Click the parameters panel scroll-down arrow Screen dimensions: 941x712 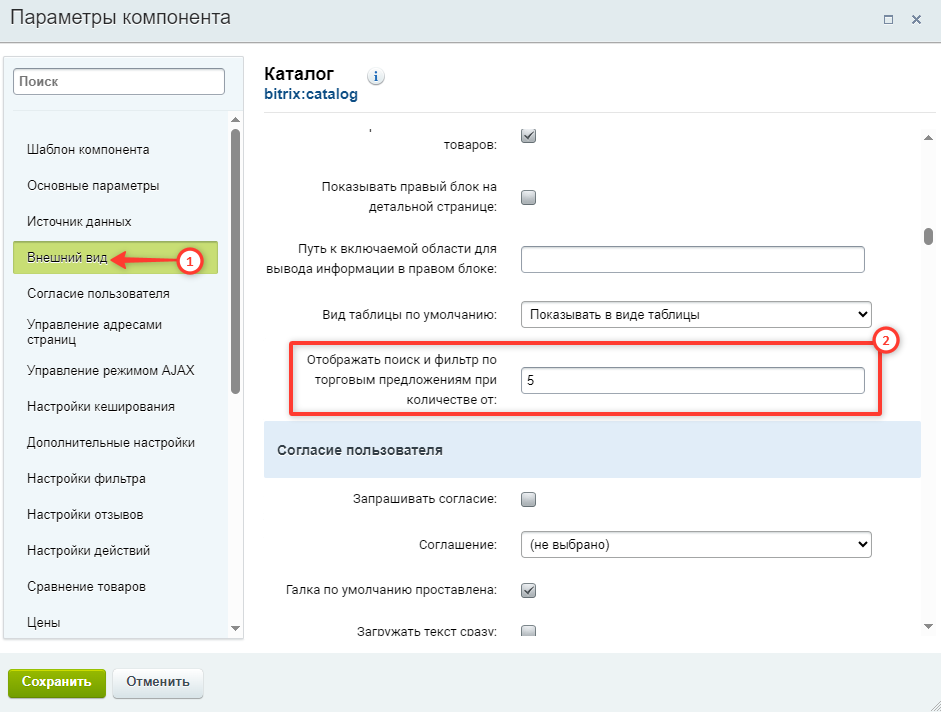pyautogui.click(x=928, y=626)
